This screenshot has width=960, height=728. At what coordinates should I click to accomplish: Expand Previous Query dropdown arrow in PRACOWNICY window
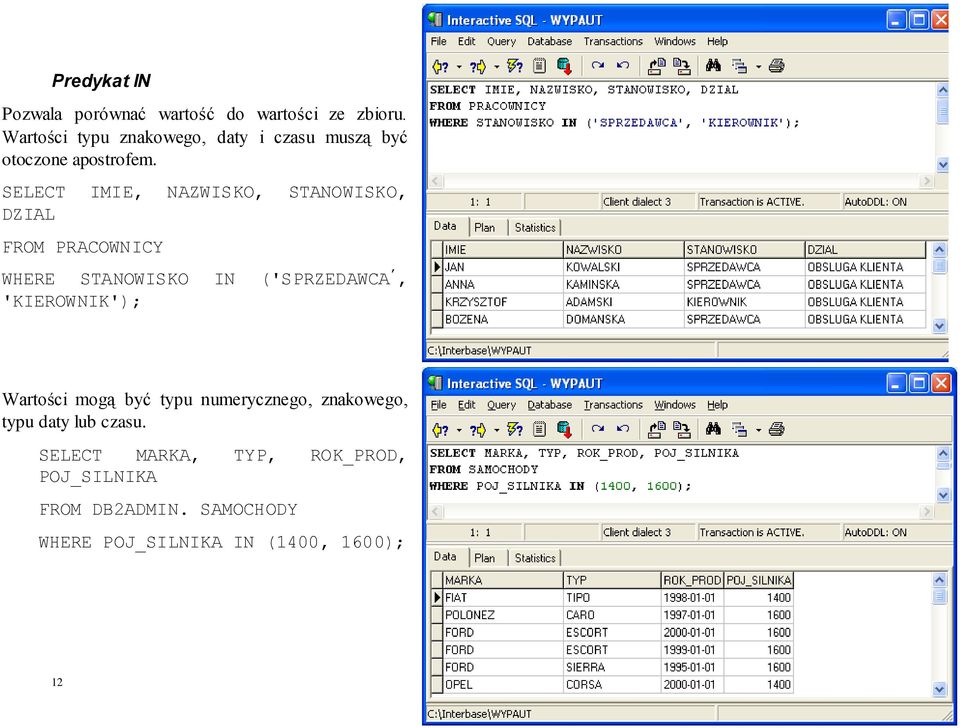[x=459, y=67]
